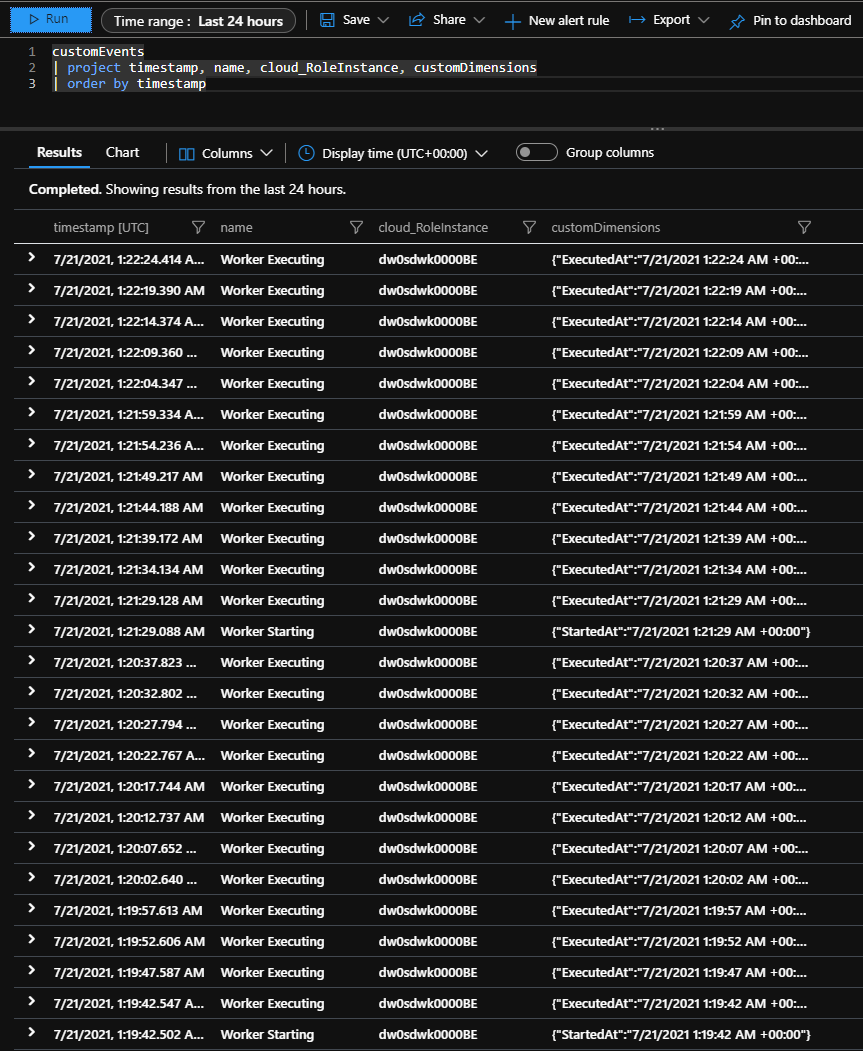This screenshot has height=1051, width=863.
Task: Click the Export icon
Action: click(x=637, y=19)
